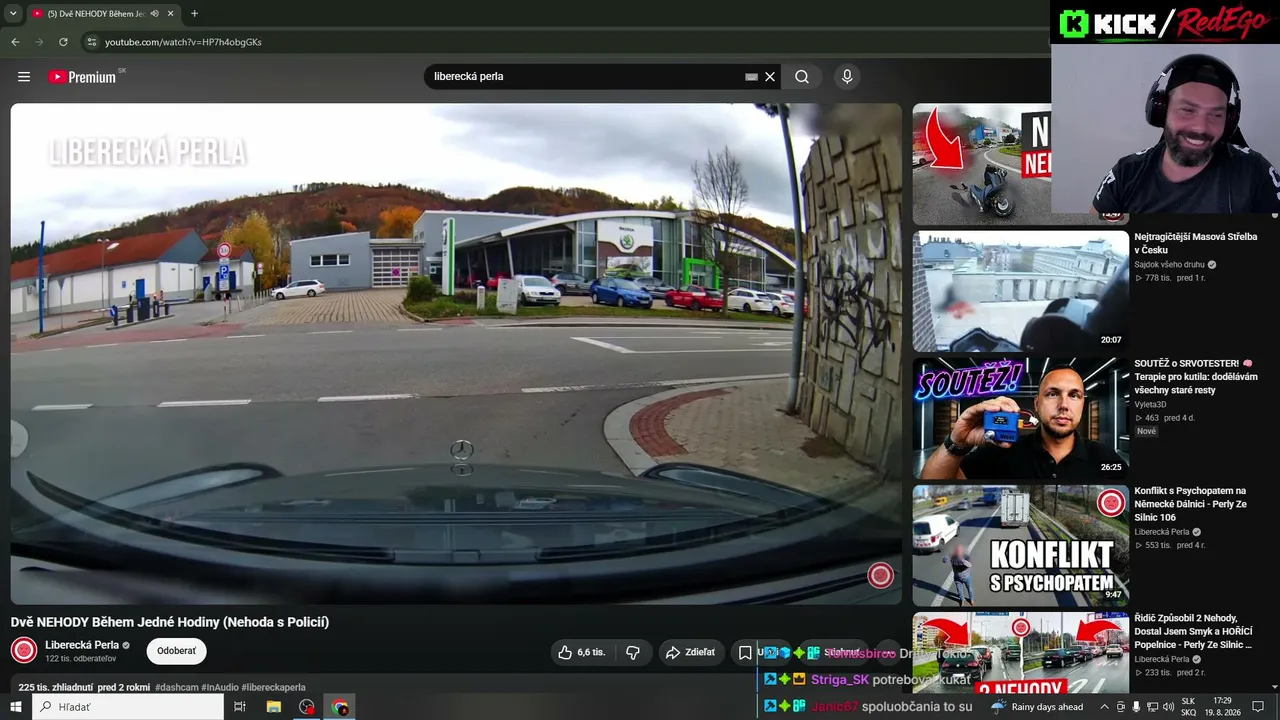The height and width of the screenshot is (720, 1280).
Task: Start voice search with microphone
Action: (847, 77)
